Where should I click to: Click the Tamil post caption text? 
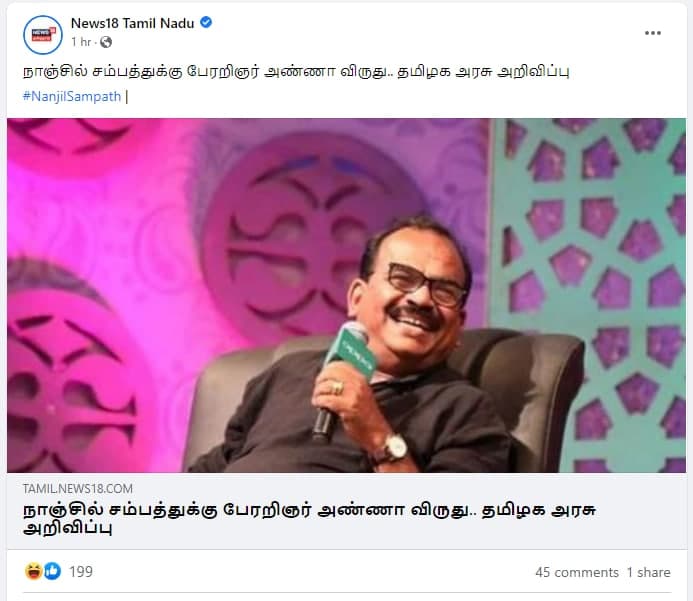click(x=296, y=72)
